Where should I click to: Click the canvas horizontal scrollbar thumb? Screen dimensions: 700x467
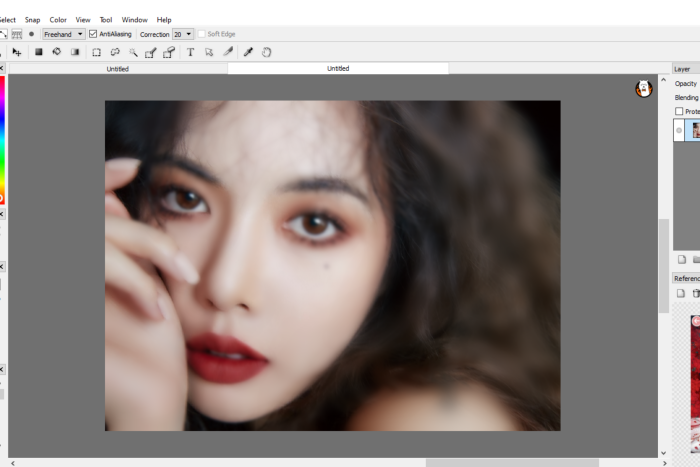pos(512,463)
